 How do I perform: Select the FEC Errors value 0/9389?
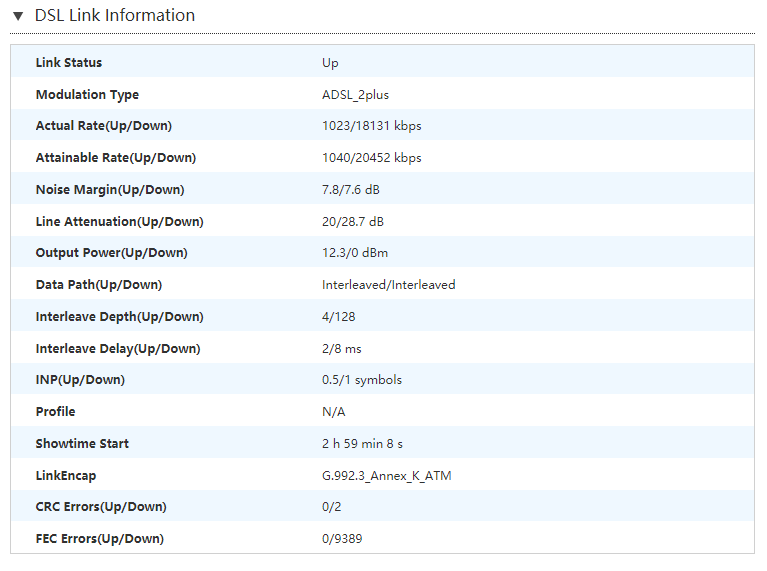(344, 539)
